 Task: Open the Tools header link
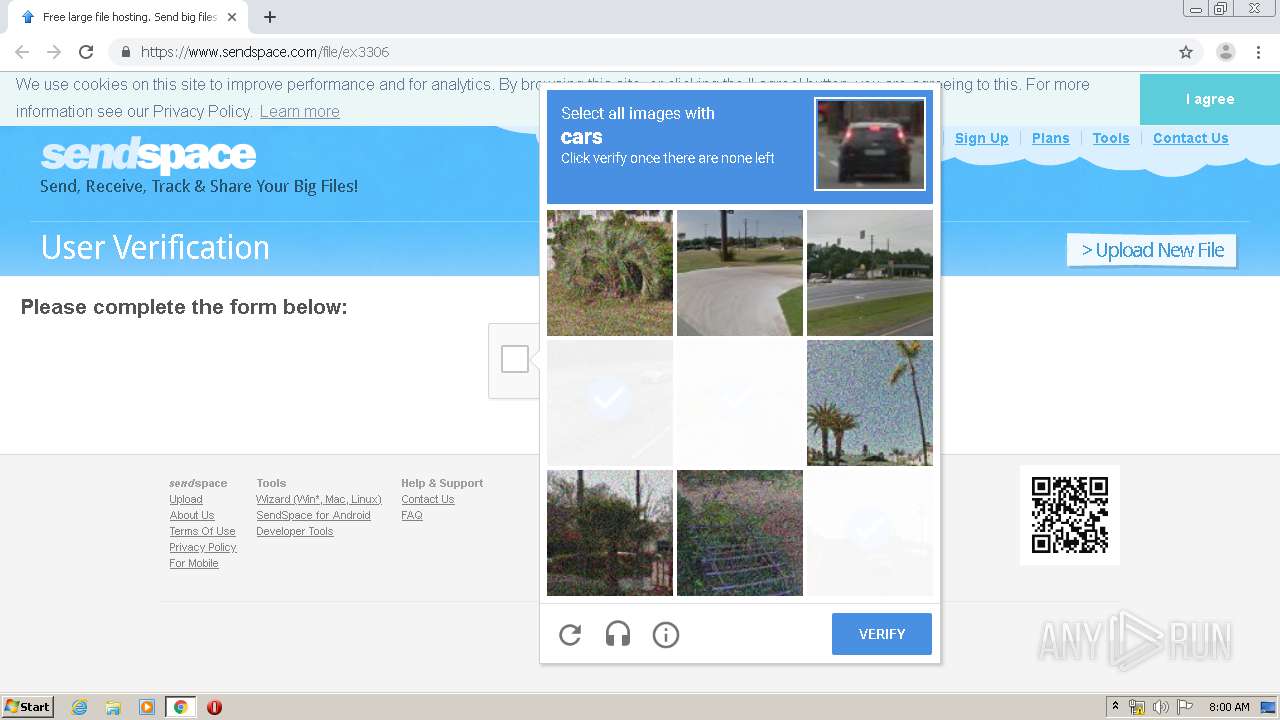coord(1111,138)
